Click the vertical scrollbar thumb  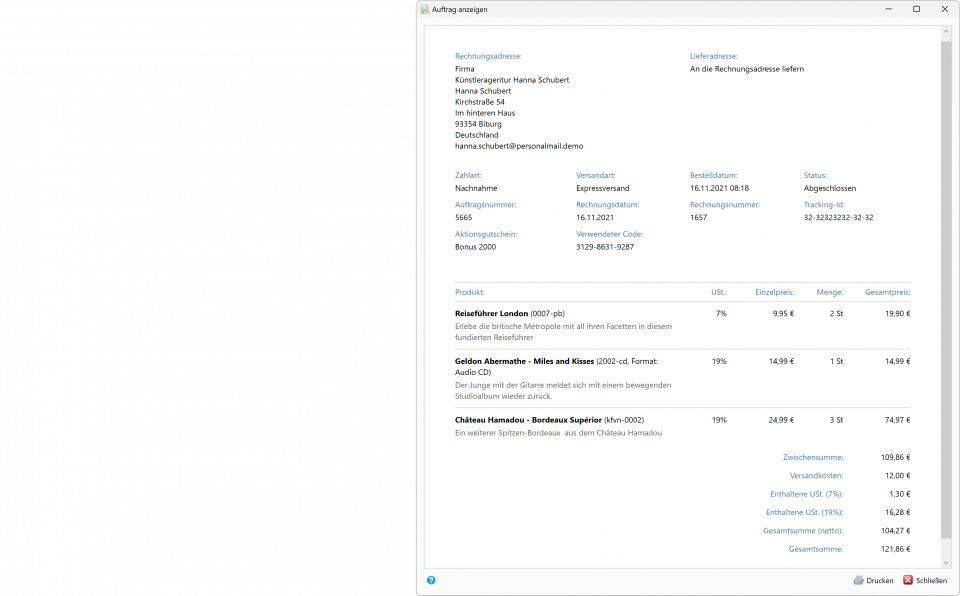[946, 288]
